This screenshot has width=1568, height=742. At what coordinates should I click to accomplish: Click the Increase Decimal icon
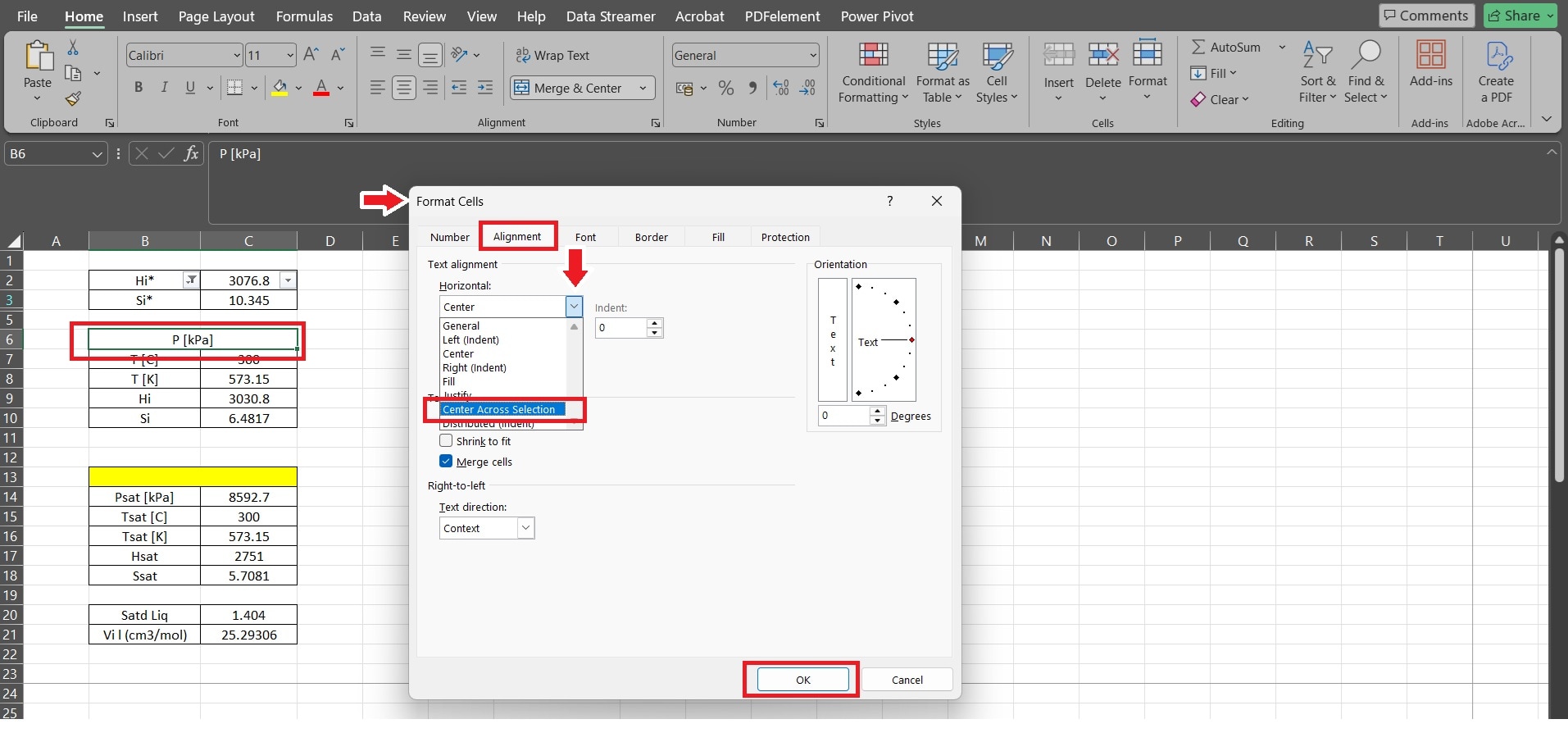coord(781,88)
